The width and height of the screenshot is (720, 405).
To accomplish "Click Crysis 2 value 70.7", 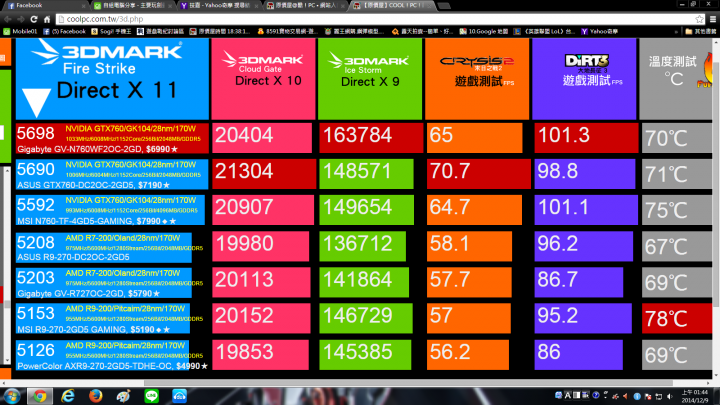I will 478,174.
